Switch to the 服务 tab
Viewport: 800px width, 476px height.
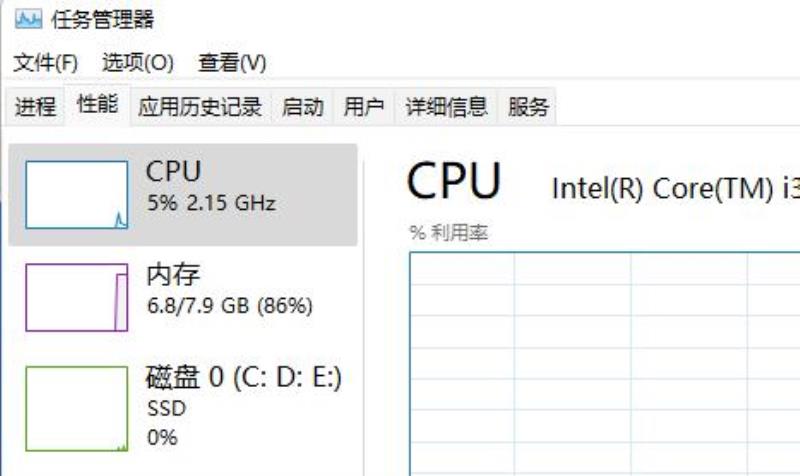[x=528, y=107]
